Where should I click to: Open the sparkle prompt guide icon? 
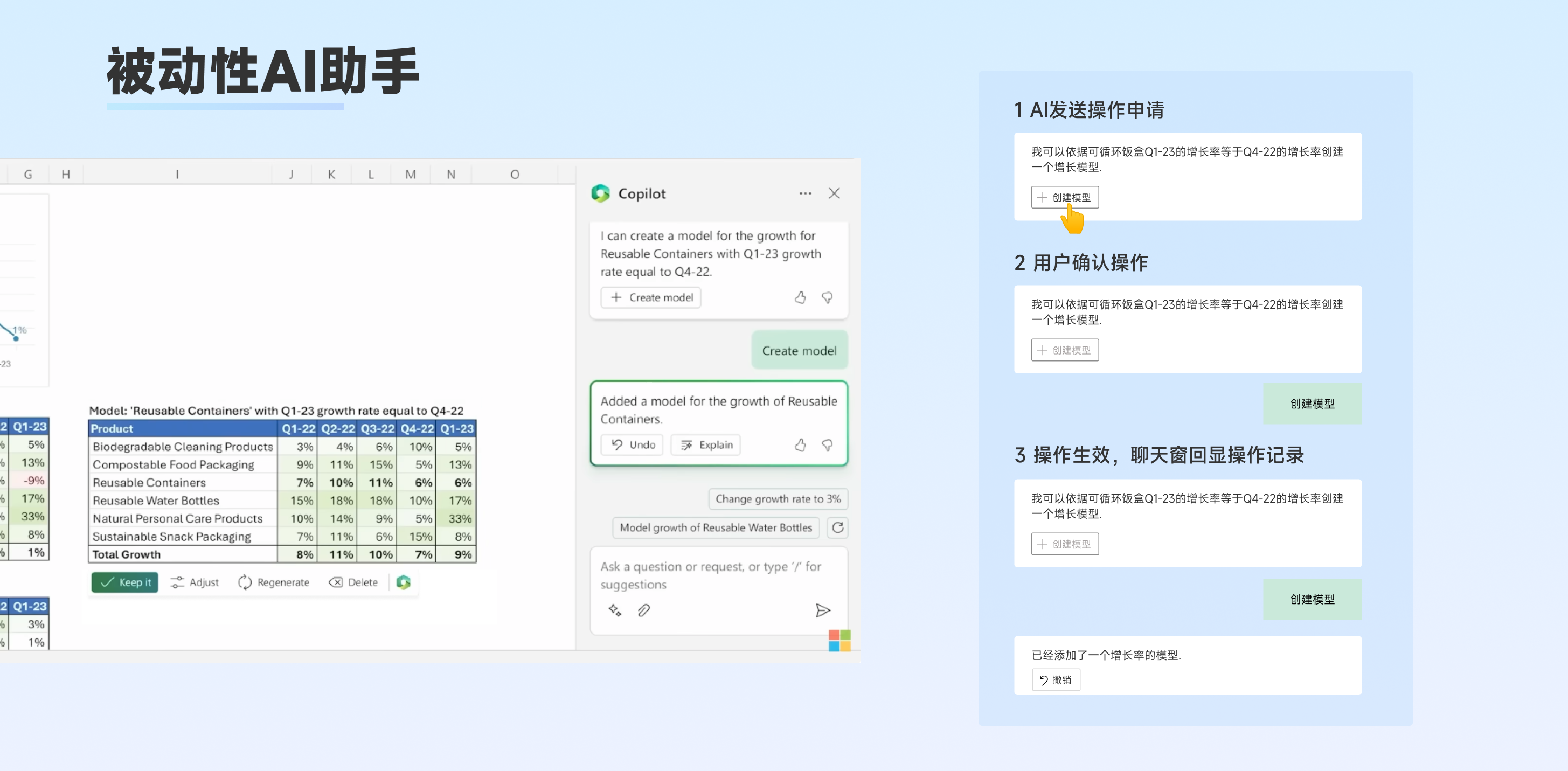(x=615, y=610)
